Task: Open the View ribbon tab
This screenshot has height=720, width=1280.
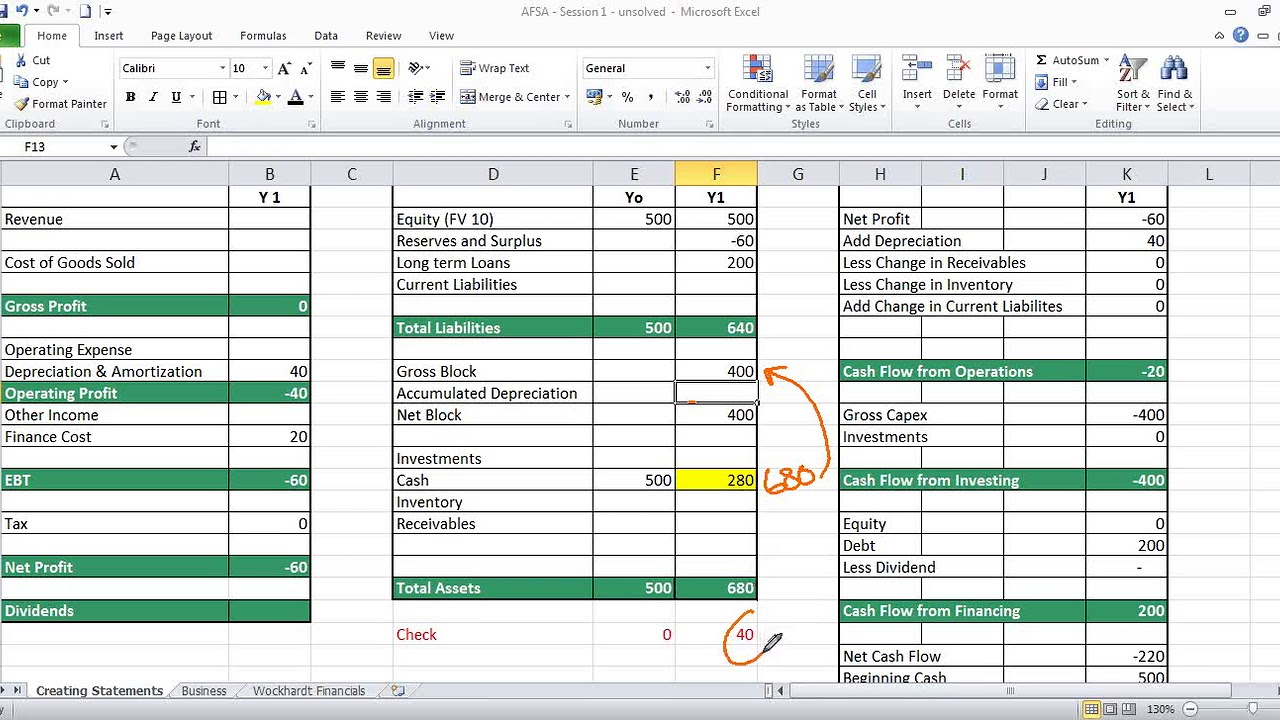Action: (x=441, y=36)
